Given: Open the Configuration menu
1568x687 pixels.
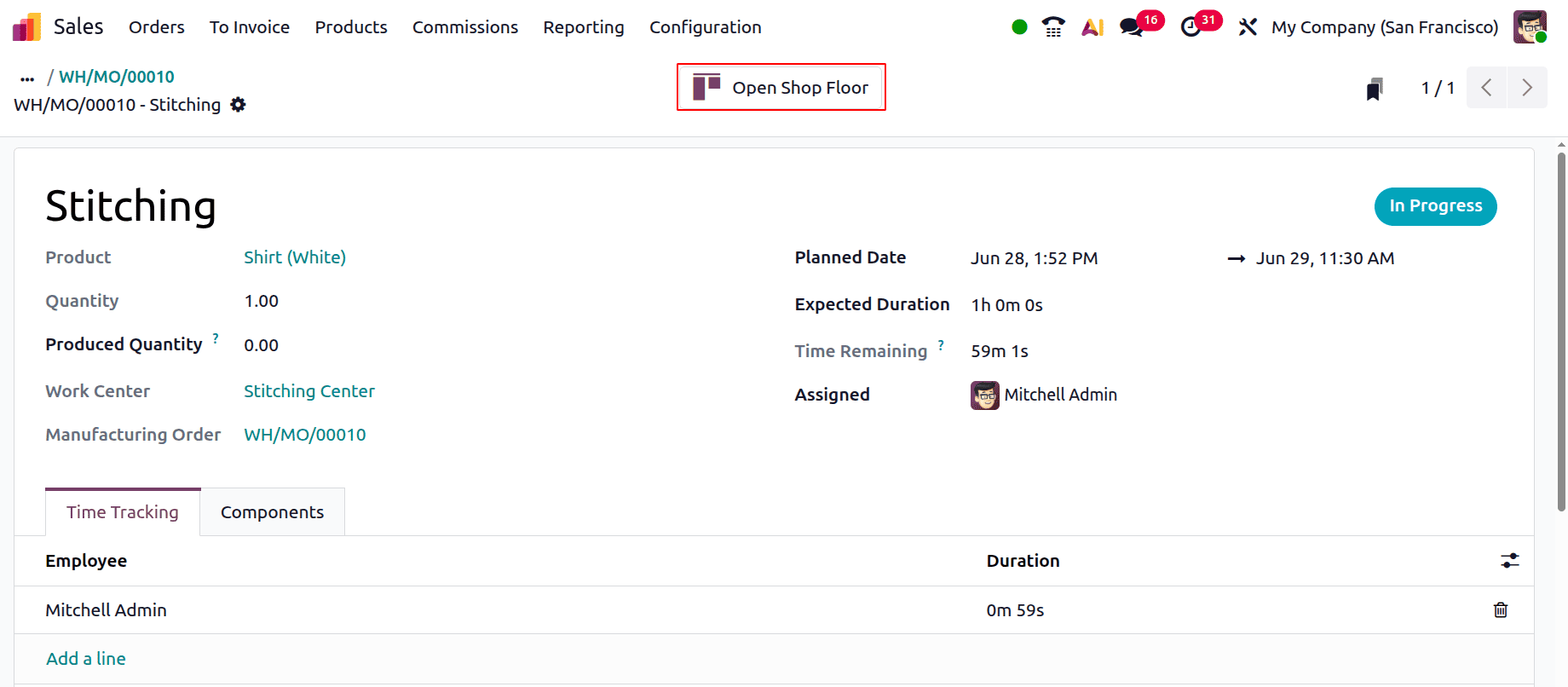Looking at the screenshot, I should click(x=706, y=27).
